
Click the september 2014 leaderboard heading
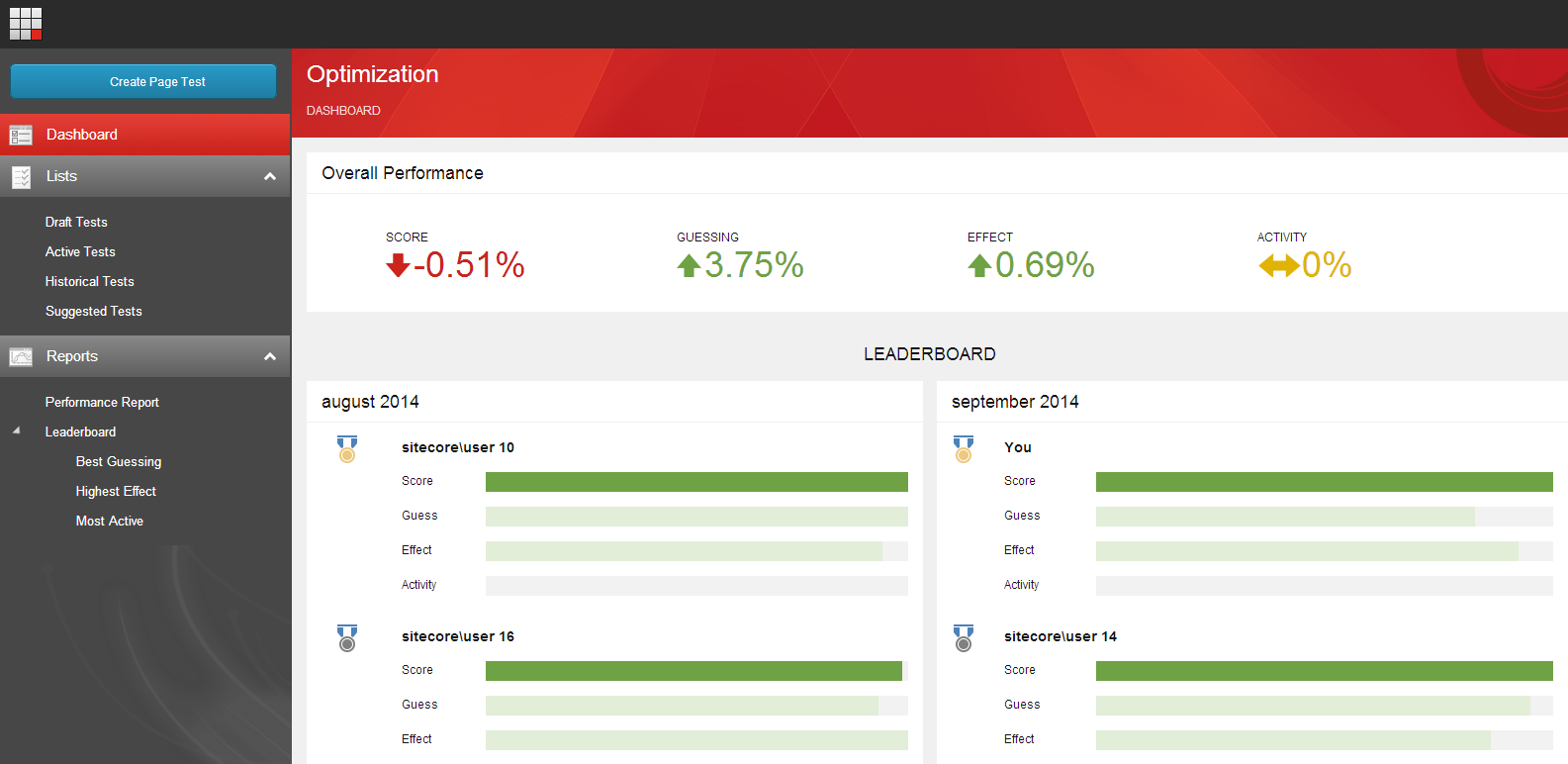1015,402
